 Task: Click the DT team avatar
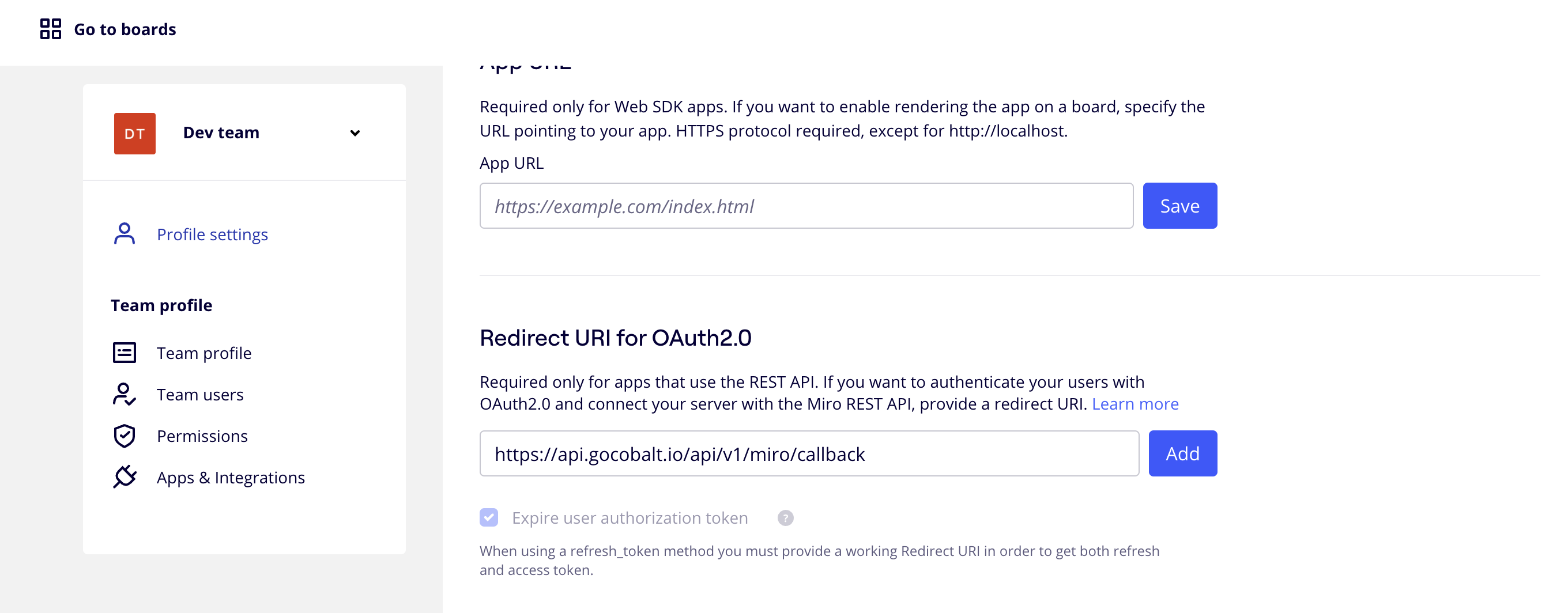pyautogui.click(x=134, y=133)
